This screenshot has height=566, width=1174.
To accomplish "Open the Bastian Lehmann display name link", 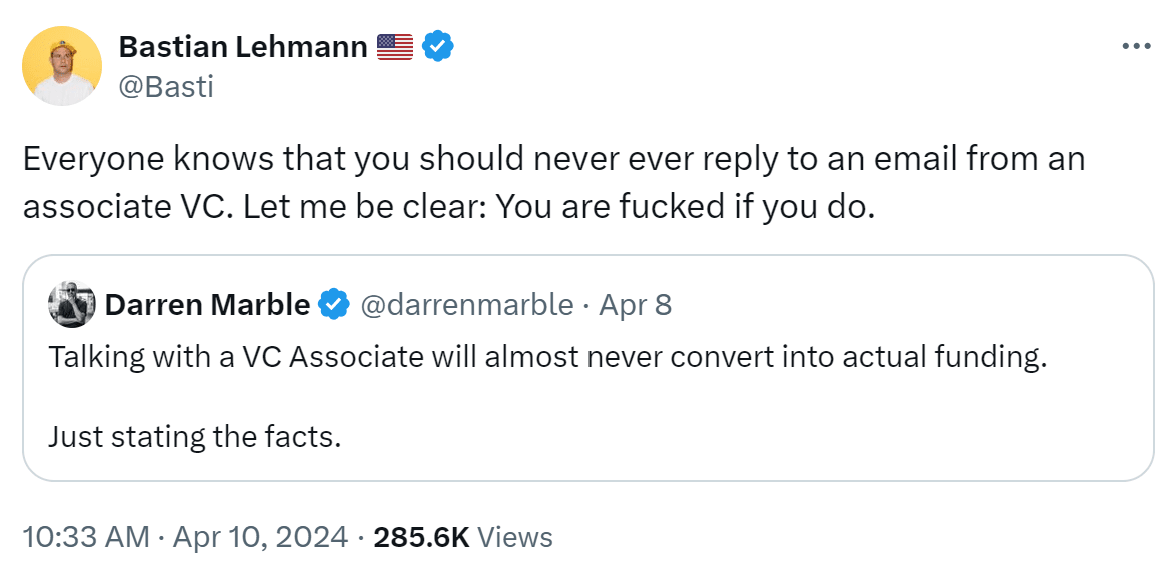I will (242, 46).
